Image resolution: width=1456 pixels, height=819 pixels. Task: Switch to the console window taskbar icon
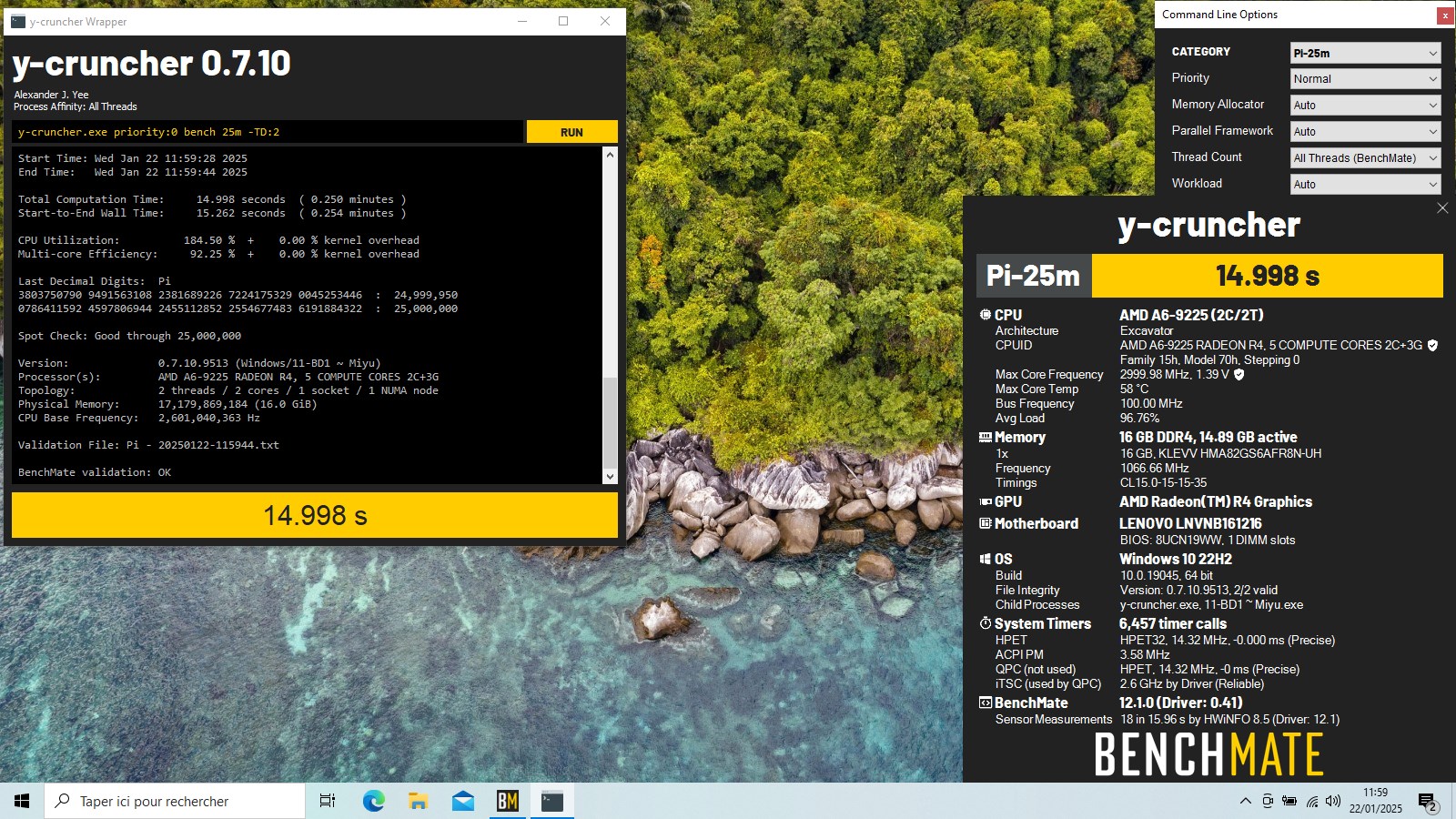[552, 801]
